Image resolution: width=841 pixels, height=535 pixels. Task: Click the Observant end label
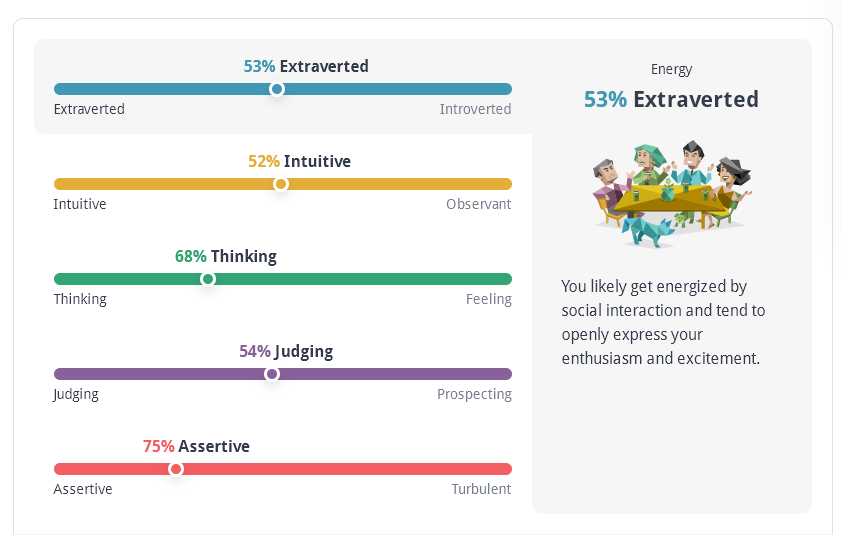[x=478, y=204]
